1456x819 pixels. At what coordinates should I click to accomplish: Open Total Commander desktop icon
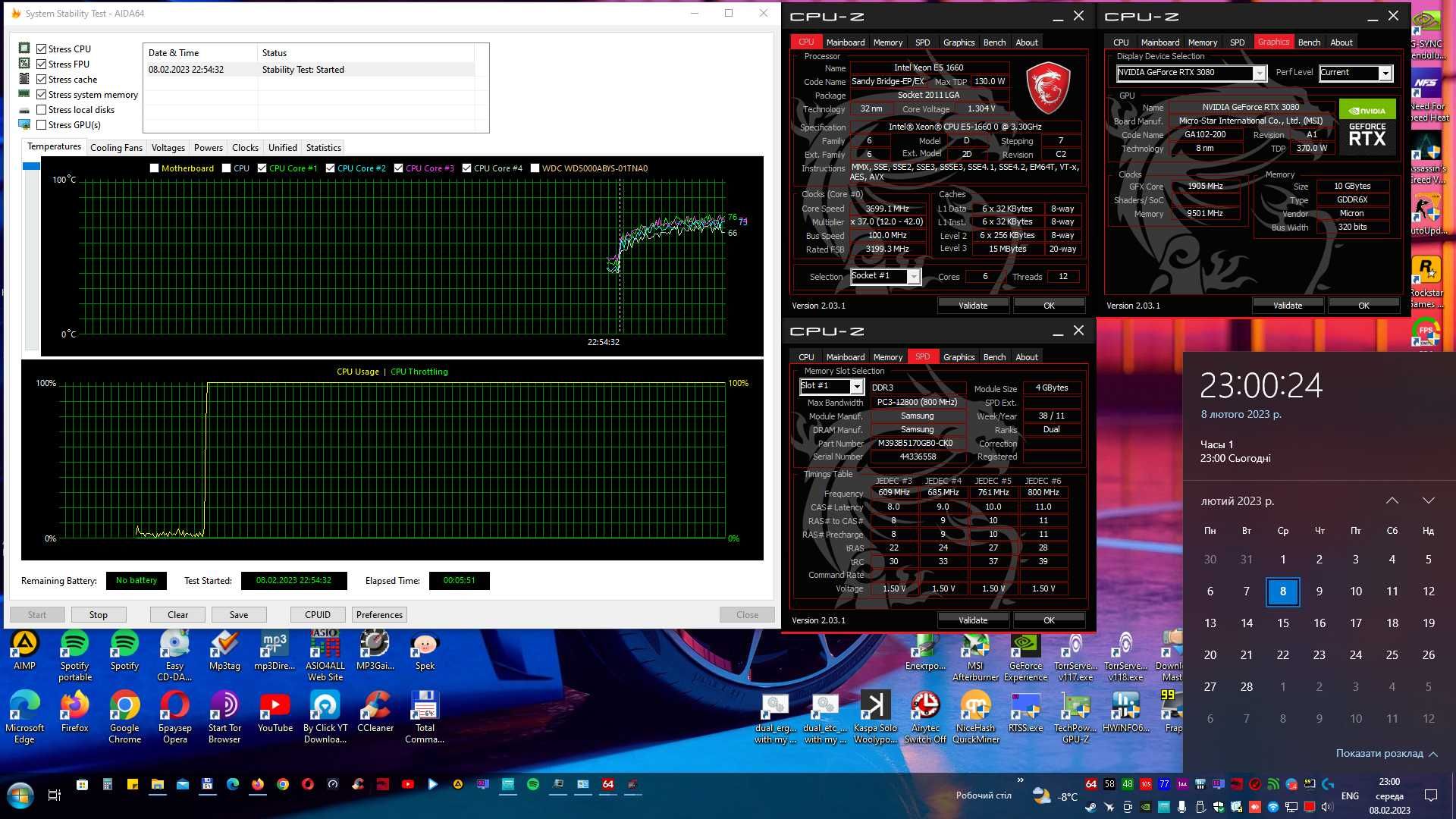(425, 717)
